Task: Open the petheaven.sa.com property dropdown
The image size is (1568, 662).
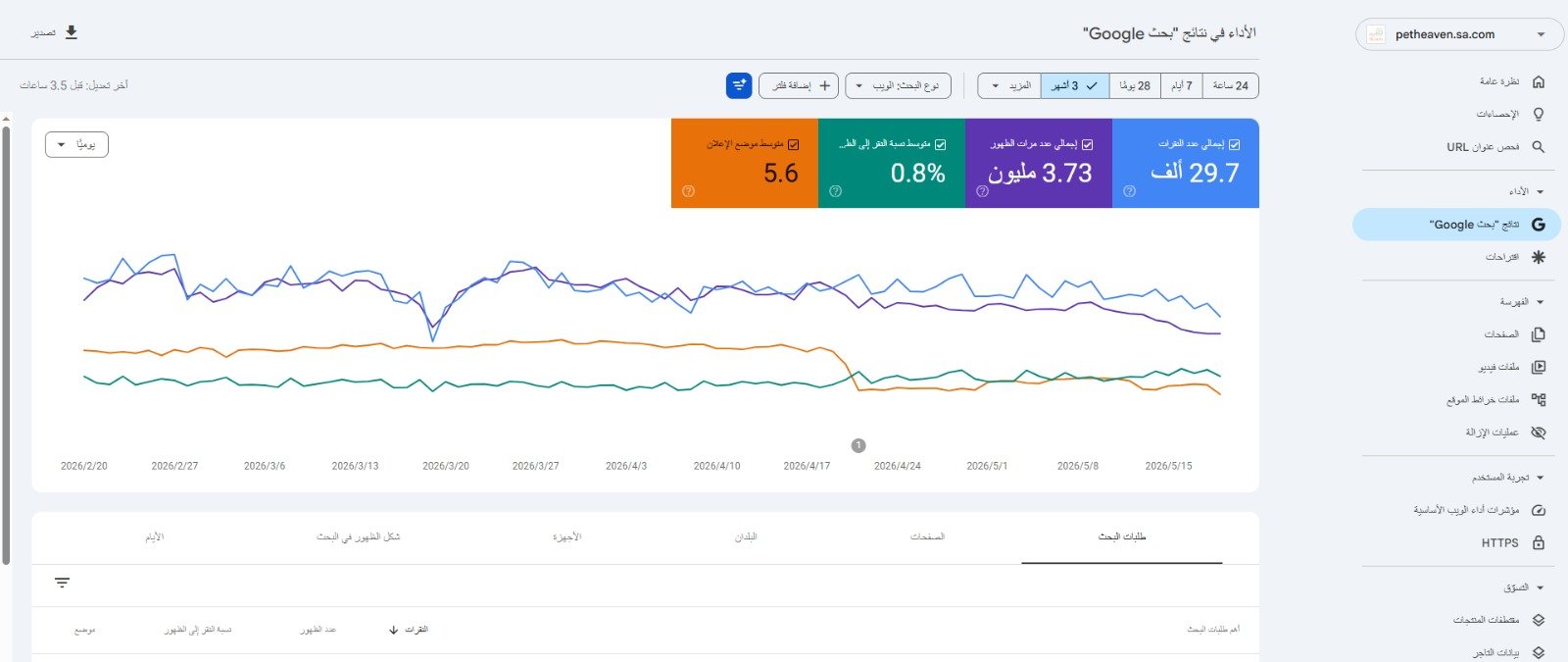Action: point(1459,34)
